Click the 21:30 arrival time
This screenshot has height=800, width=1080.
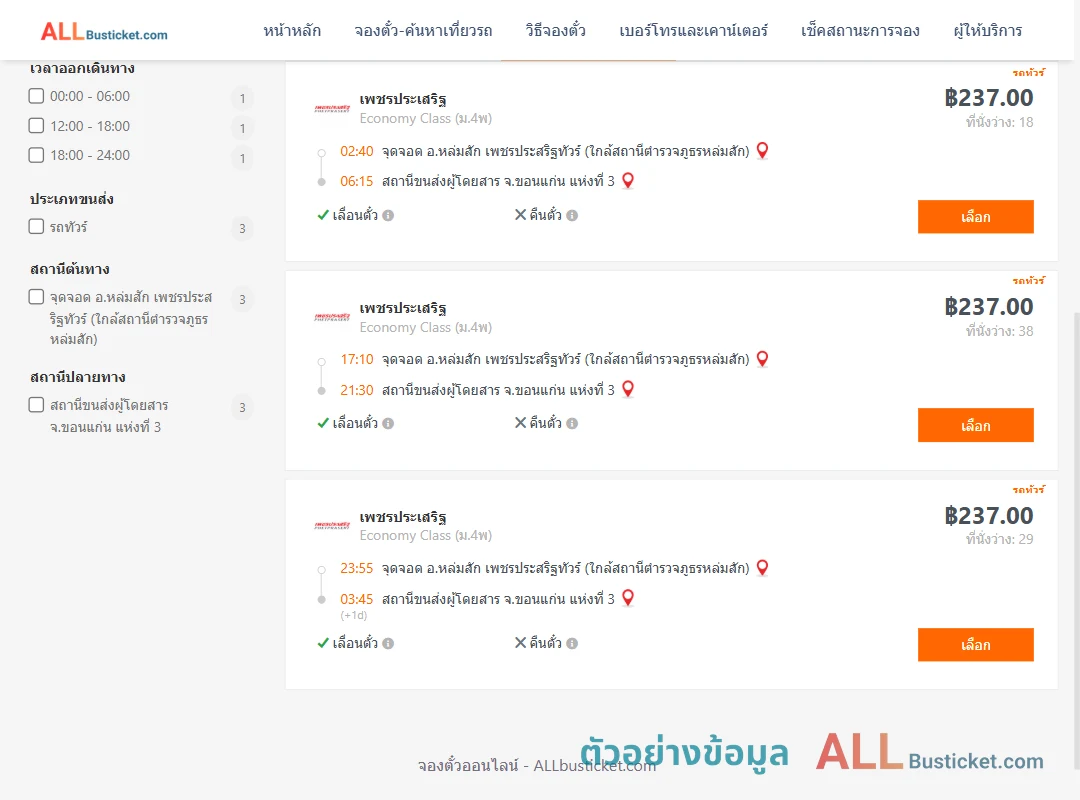click(x=357, y=390)
